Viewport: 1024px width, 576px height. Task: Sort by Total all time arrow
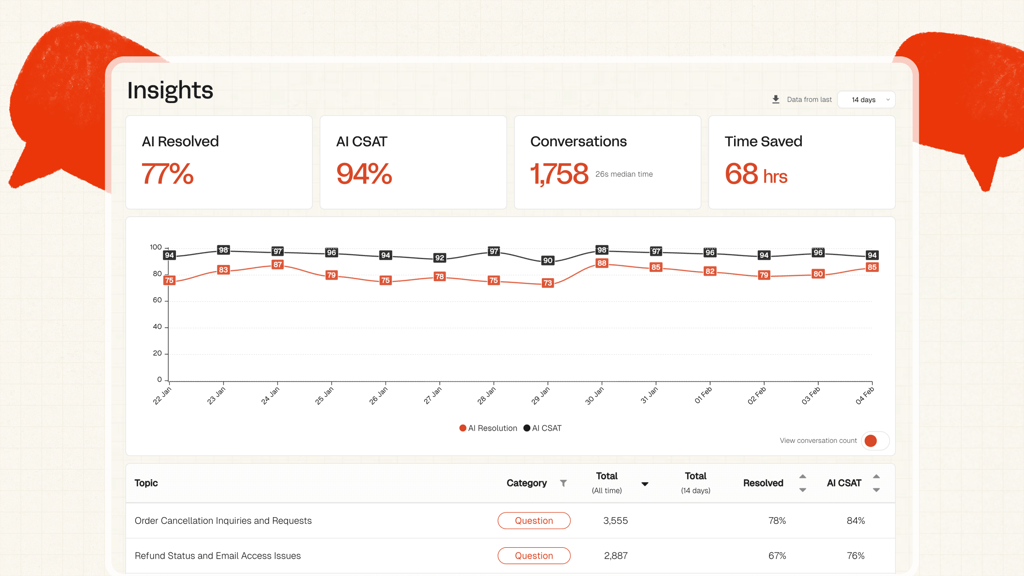(x=645, y=484)
